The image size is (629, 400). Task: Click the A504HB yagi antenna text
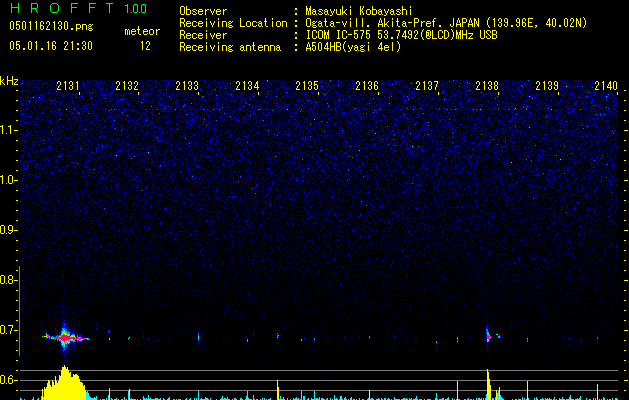coord(353,47)
